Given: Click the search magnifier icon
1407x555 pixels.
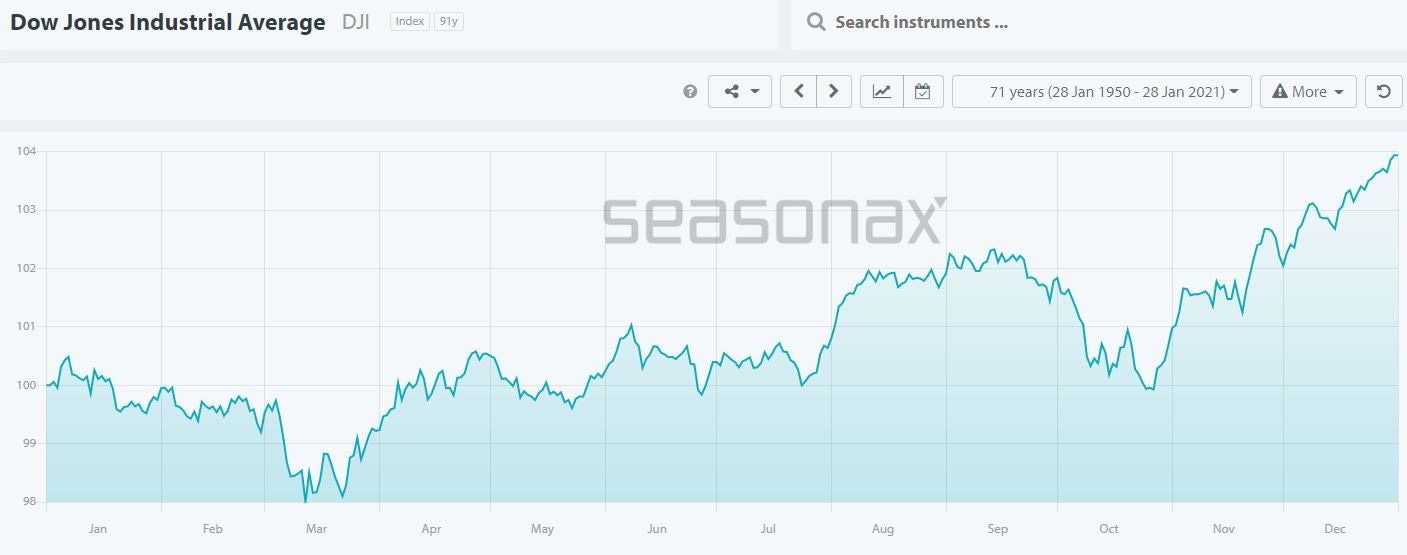Looking at the screenshot, I should point(816,22).
